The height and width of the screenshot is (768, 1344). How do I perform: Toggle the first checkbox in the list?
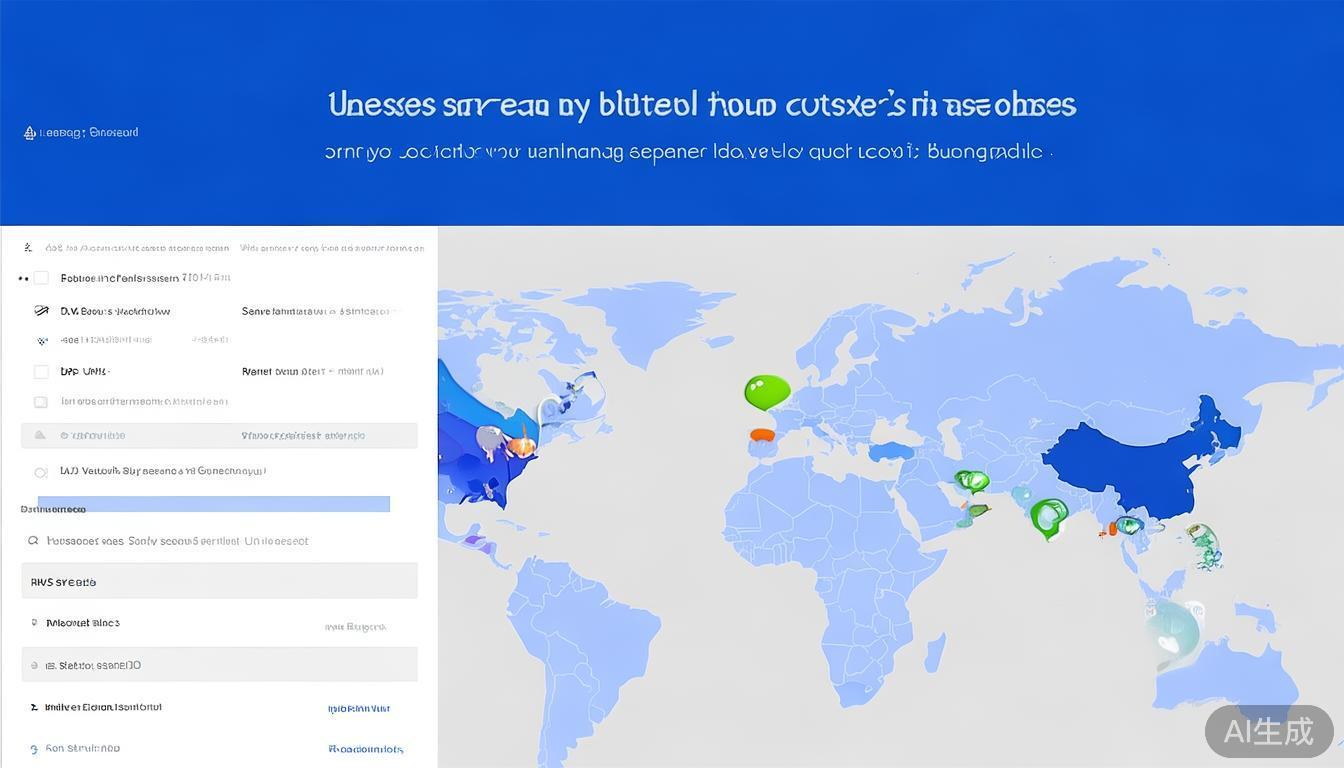point(41,278)
